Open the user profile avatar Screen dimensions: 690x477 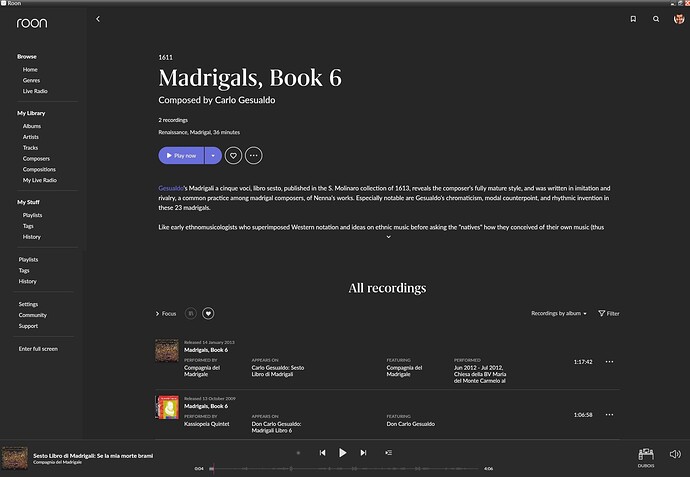(679, 19)
